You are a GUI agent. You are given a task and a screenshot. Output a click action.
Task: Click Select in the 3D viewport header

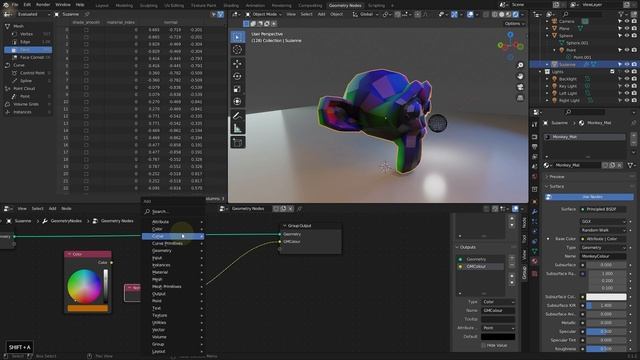point(306,14)
